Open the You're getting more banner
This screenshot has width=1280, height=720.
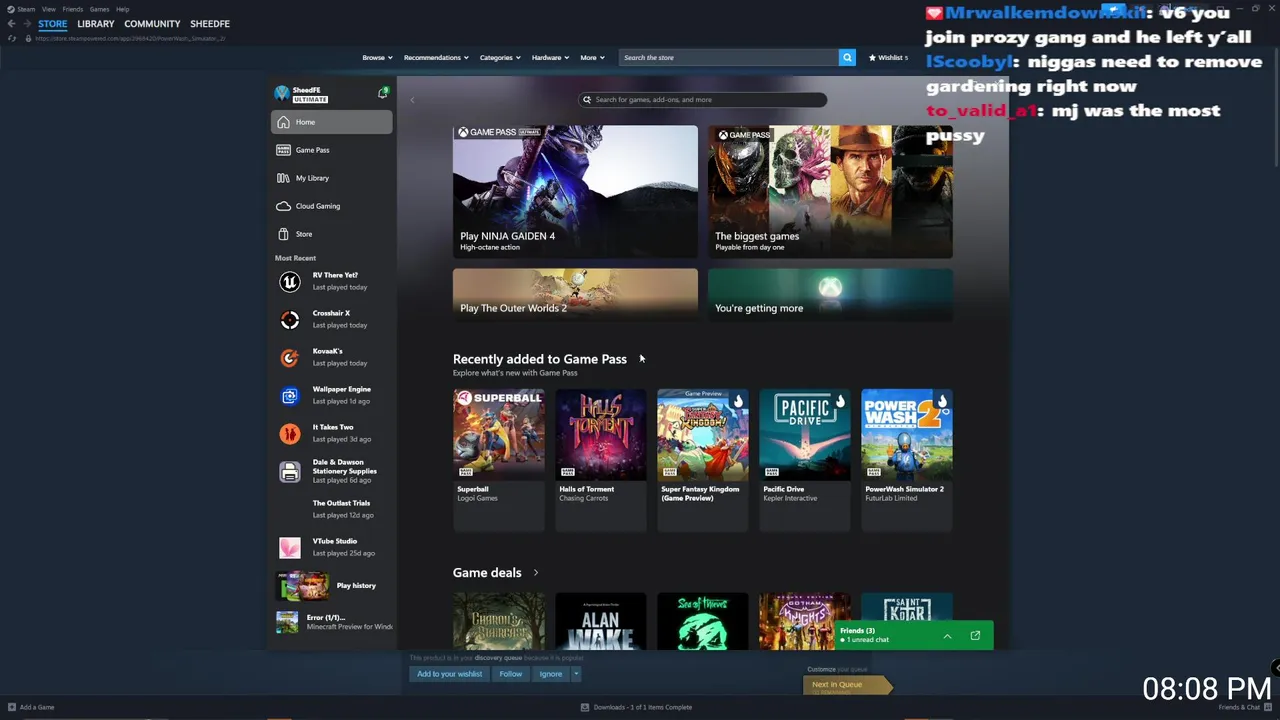(830, 294)
